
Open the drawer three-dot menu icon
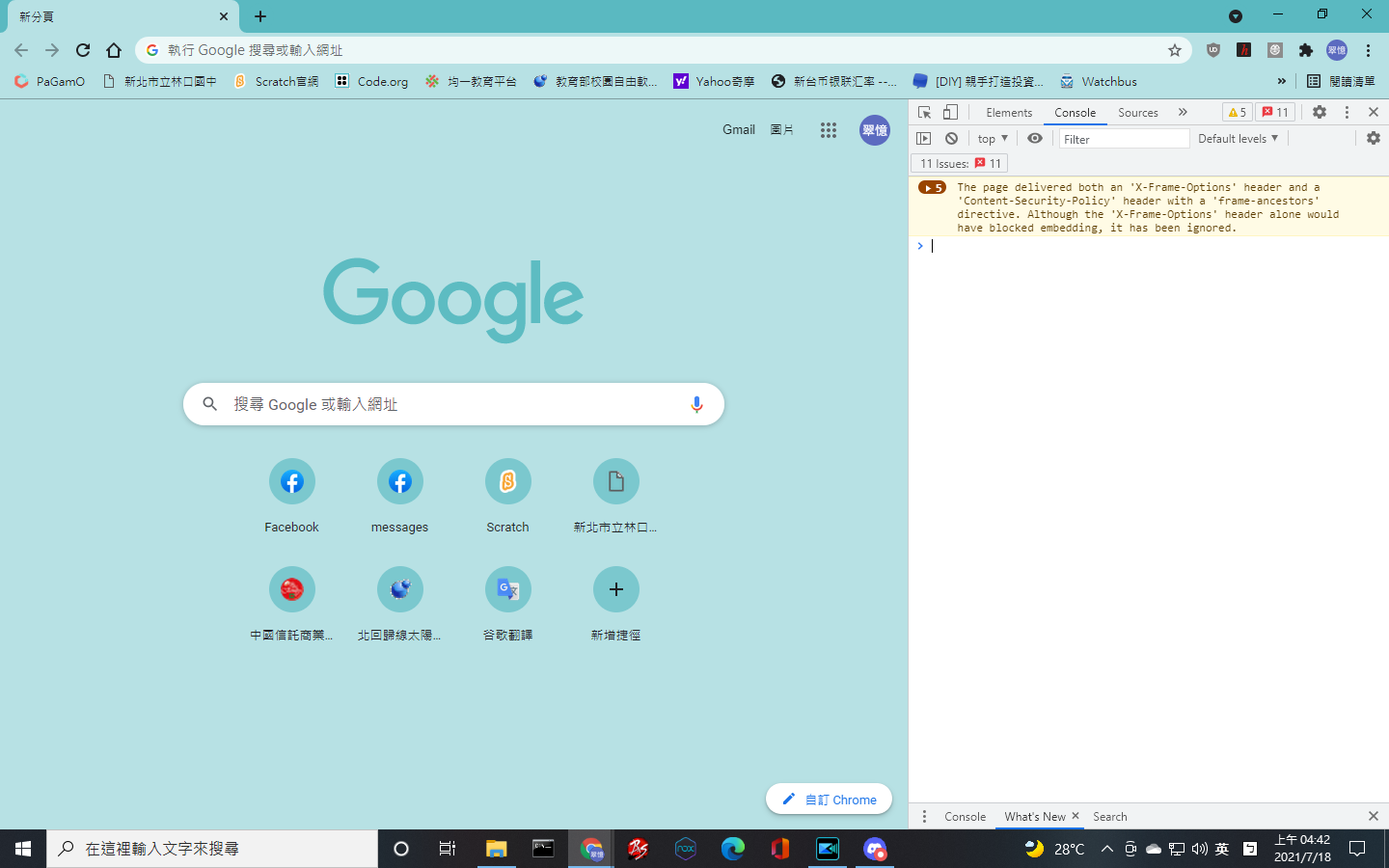[924, 816]
